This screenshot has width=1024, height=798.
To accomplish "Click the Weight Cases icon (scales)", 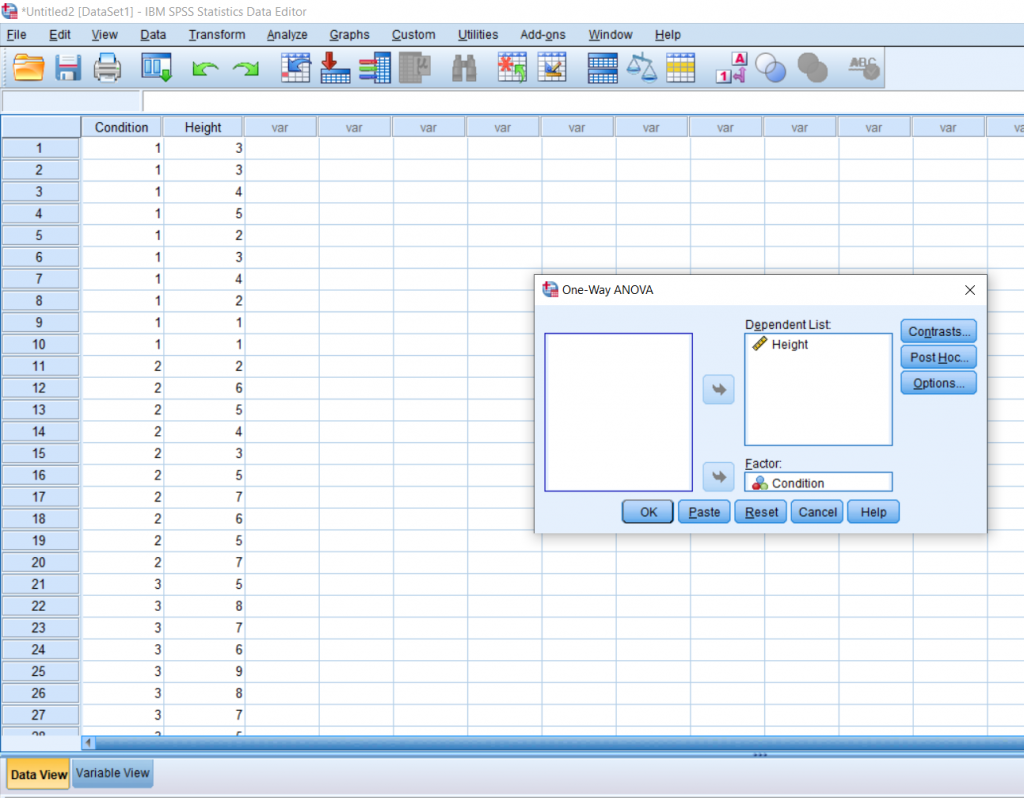I will pos(641,68).
